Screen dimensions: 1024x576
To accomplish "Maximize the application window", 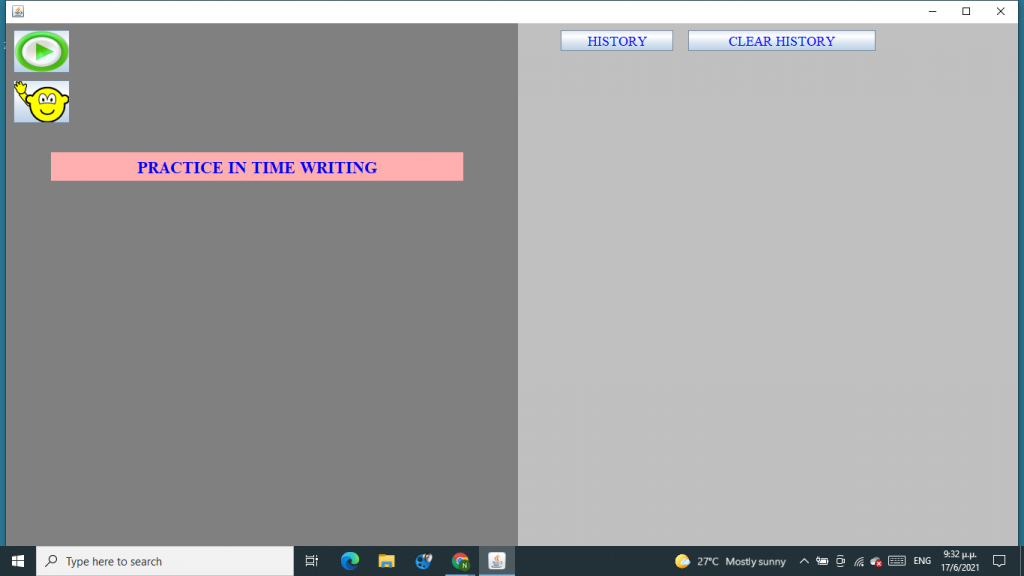I will point(965,11).
